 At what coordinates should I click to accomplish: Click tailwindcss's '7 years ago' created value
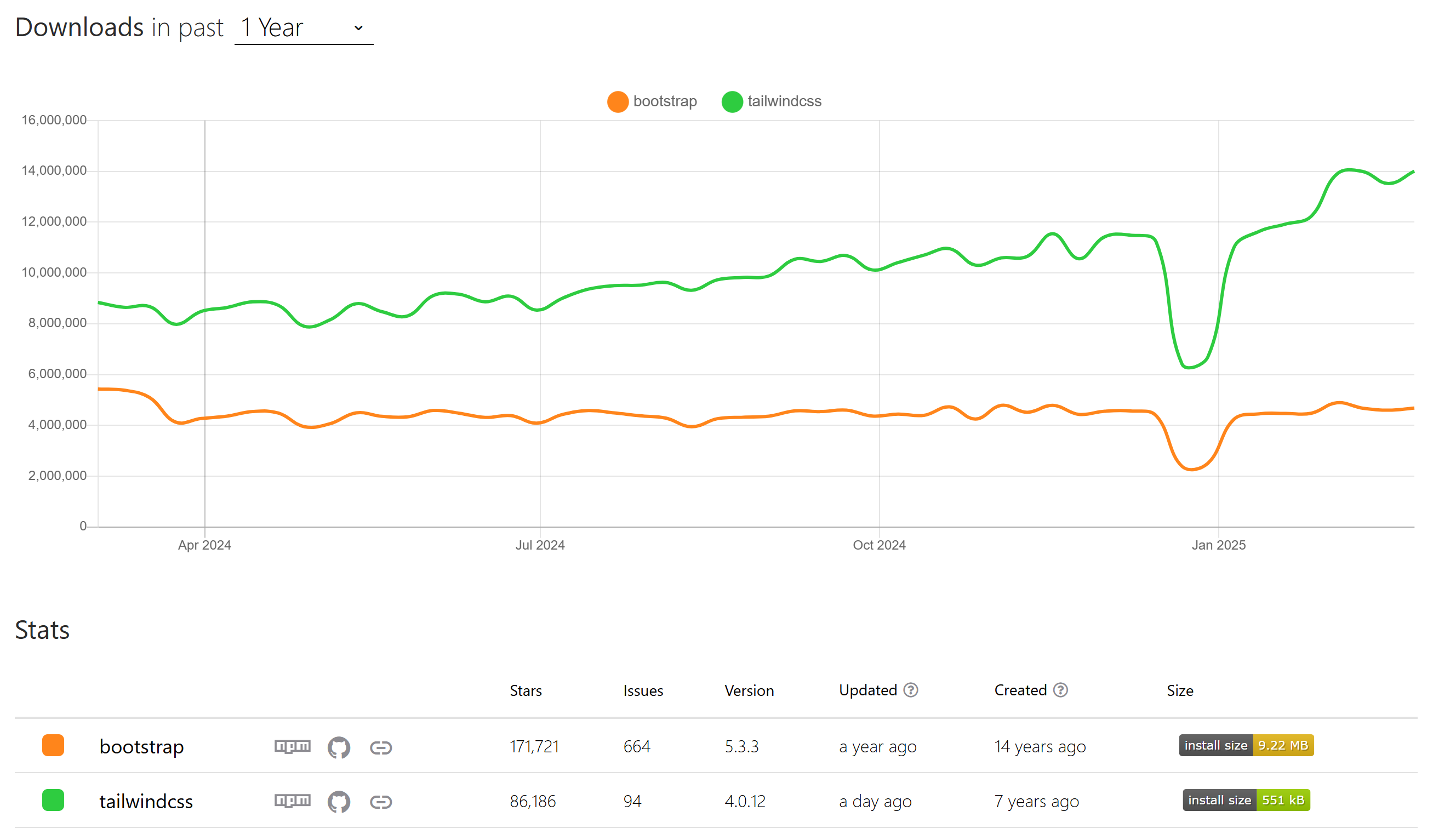[x=1036, y=801]
